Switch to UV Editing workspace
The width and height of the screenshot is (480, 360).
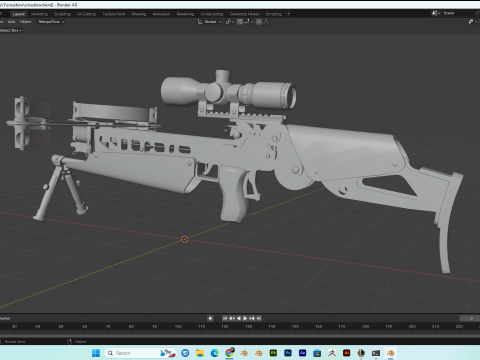tap(86, 14)
